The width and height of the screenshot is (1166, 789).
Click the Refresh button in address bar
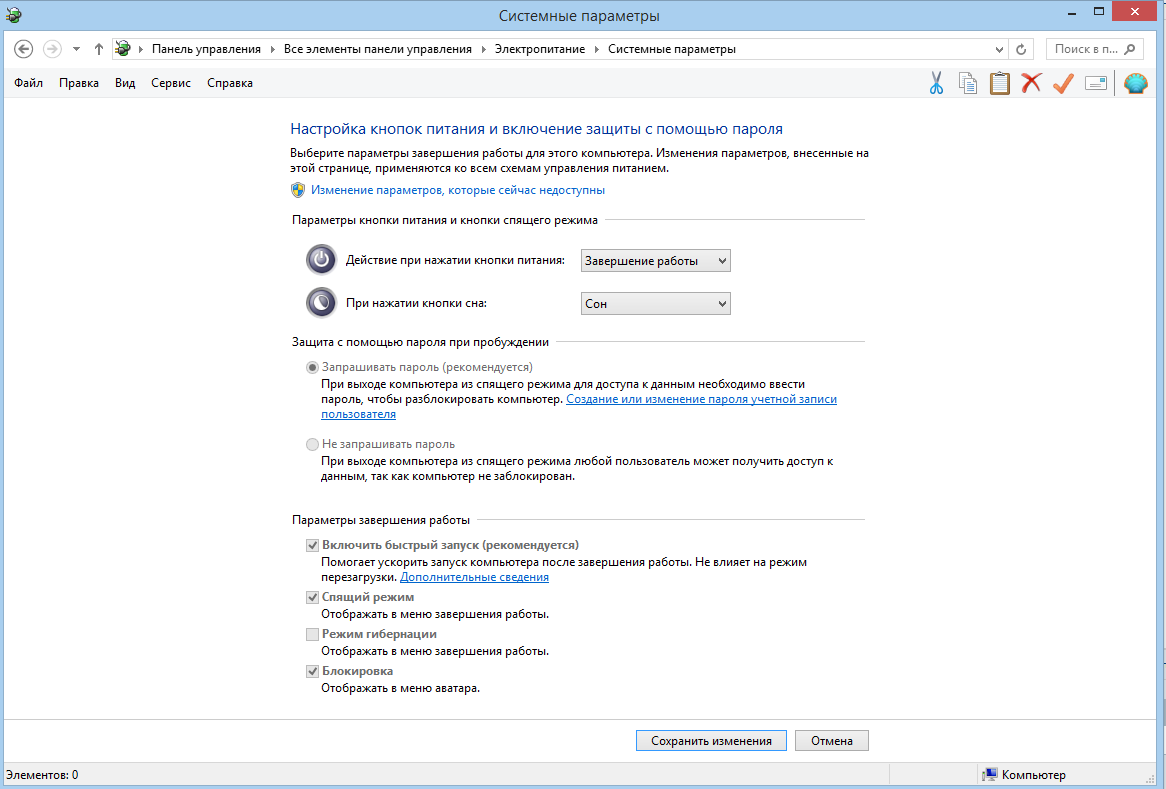coord(1021,49)
